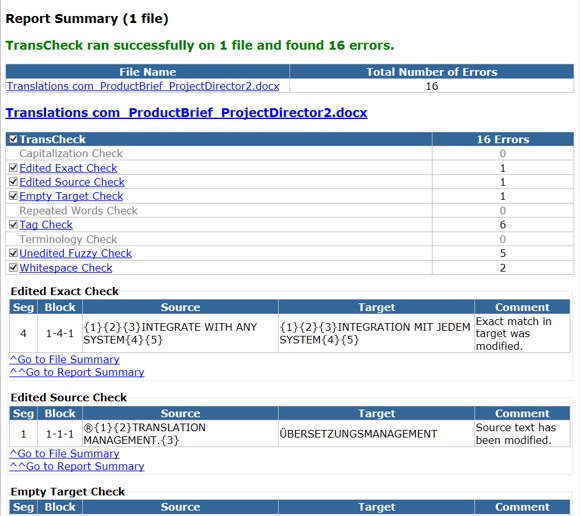Toggle the Empty Target Check checkbox
The height and width of the screenshot is (516, 580).
tap(13, 196)
